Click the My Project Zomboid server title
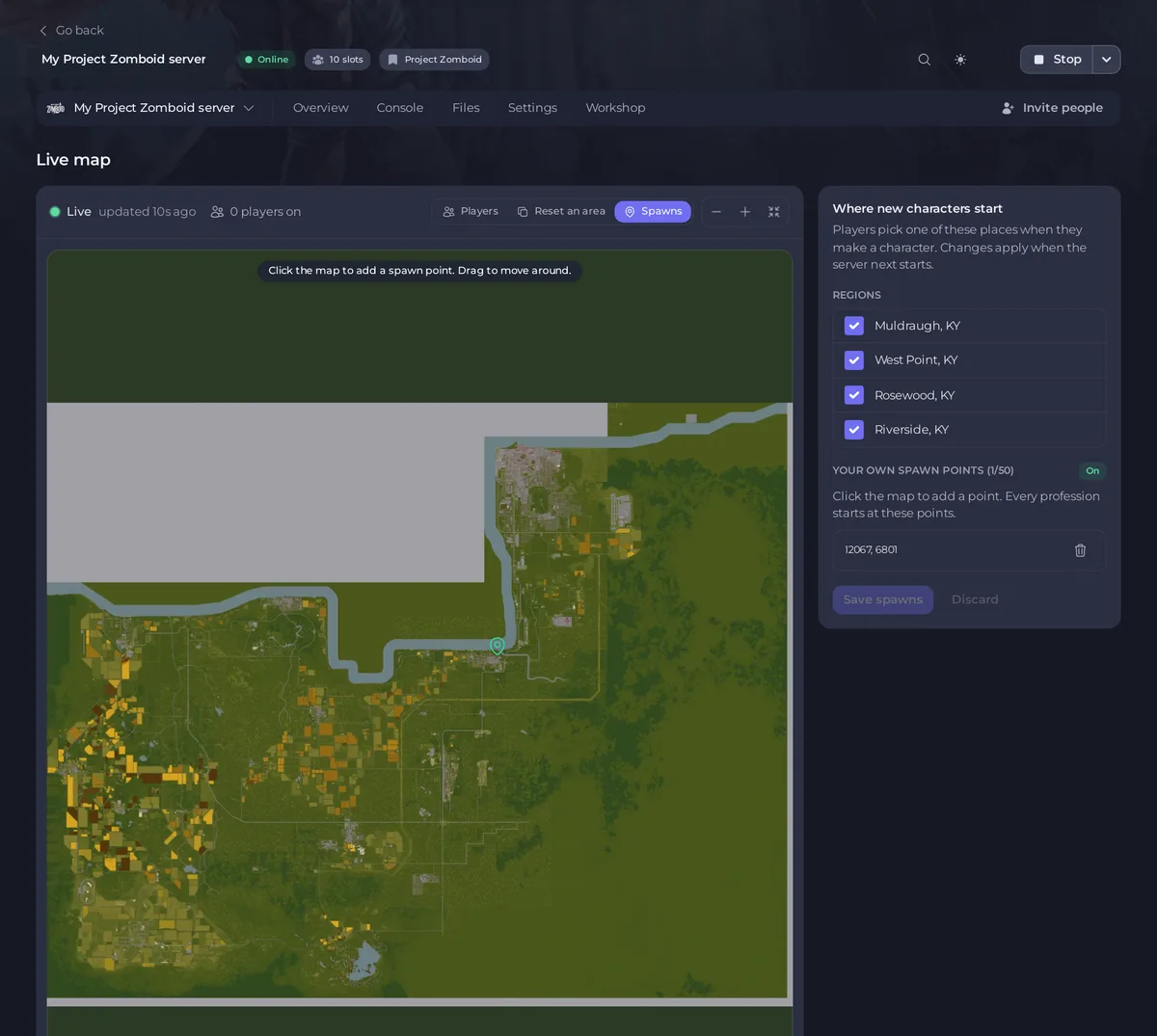 click(x=123, y=60)
